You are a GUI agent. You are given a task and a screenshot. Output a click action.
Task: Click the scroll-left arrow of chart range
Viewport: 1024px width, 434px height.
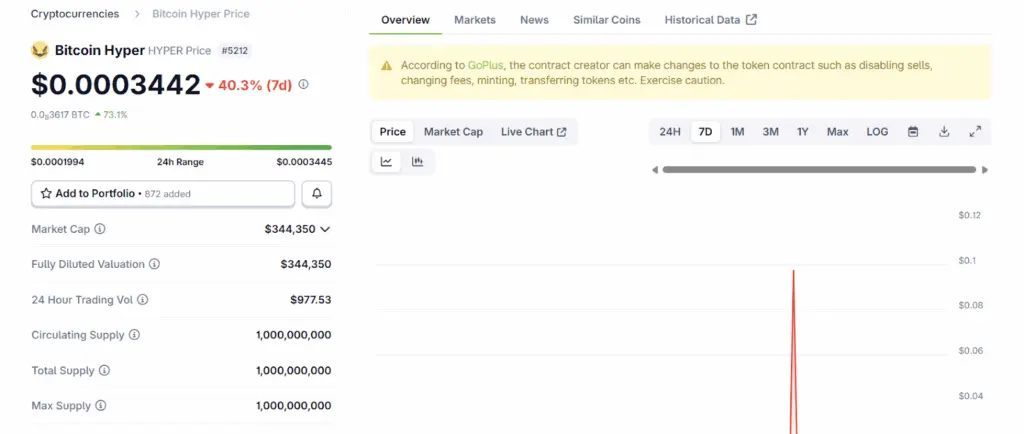tap(655, 170)
